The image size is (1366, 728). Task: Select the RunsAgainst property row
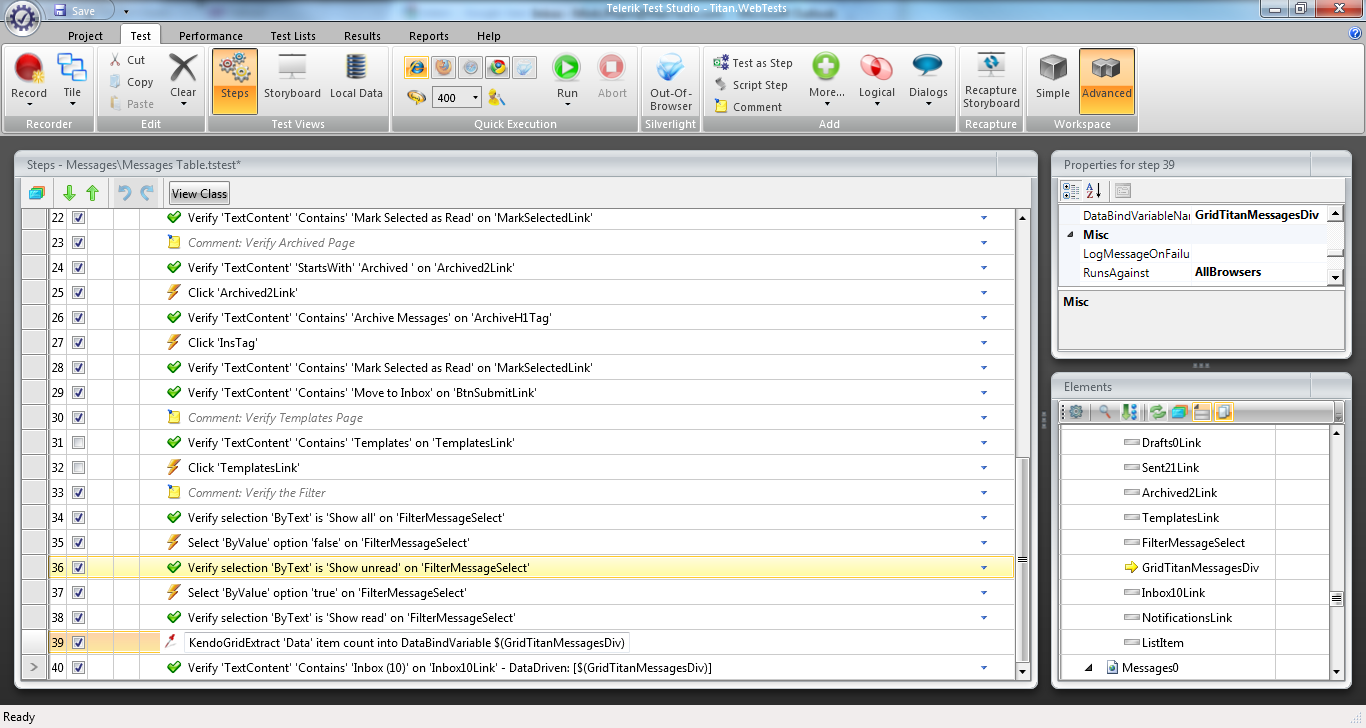[1194, 272]
